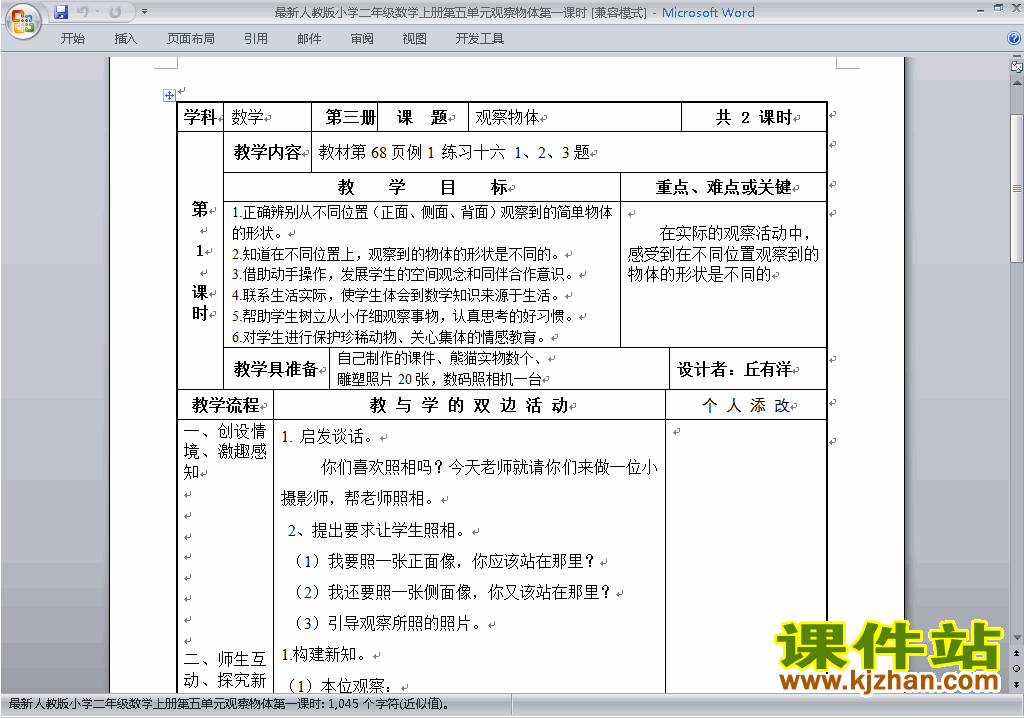The width and height of the screenshot is (1024, 718).
Task: Click the vertical scrollbar thumb
Action: click(1016, 188)
